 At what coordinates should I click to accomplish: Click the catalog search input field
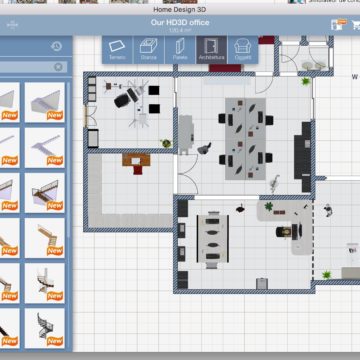click(x=33, y=67)
